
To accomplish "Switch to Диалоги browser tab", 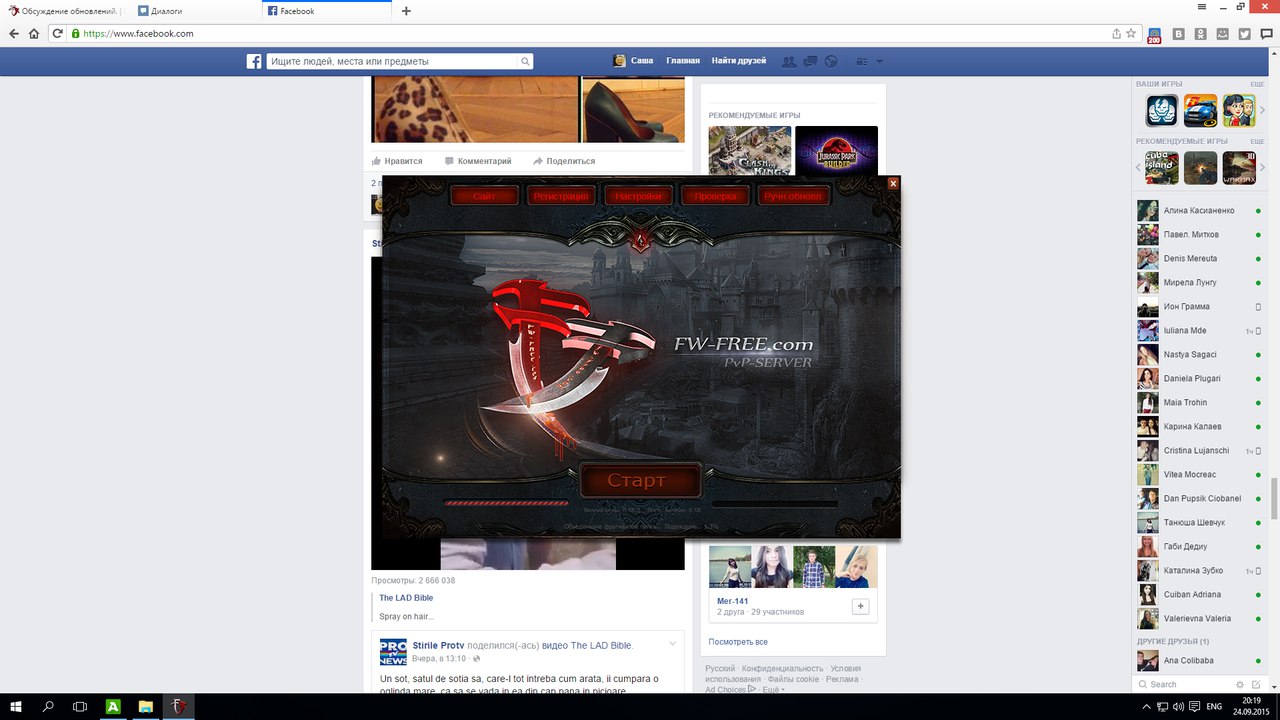I will click(195, 11).
